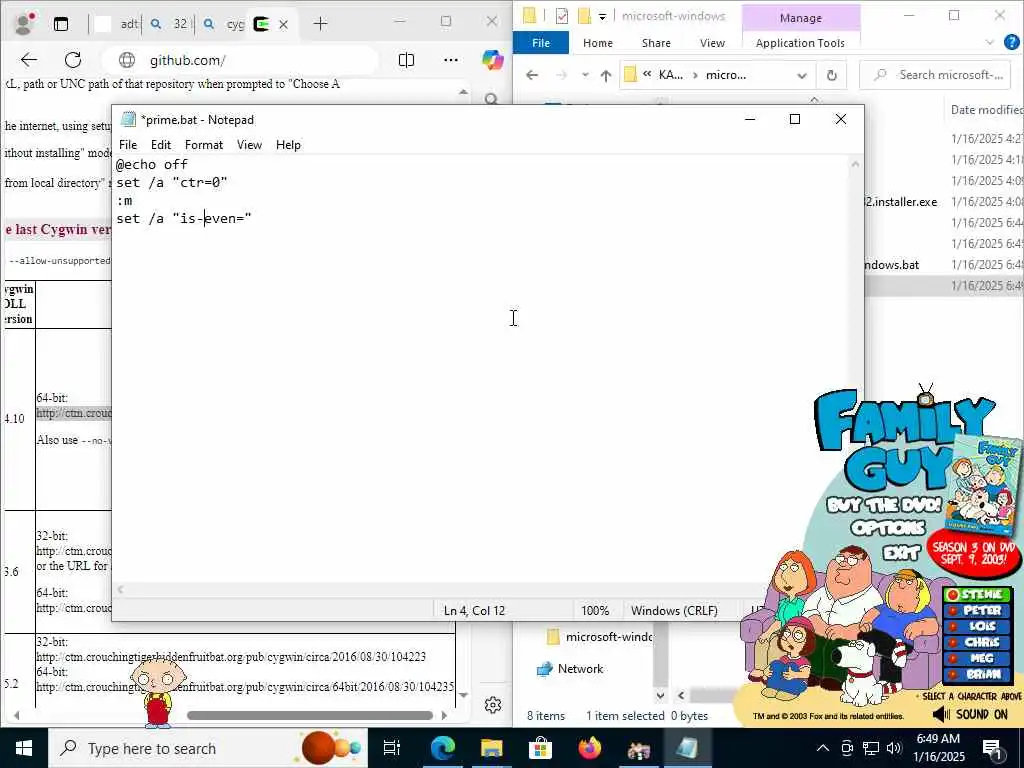Open Task View on taskbar
The height and width of the screenshot is (768, 1024).
point(392,748)
